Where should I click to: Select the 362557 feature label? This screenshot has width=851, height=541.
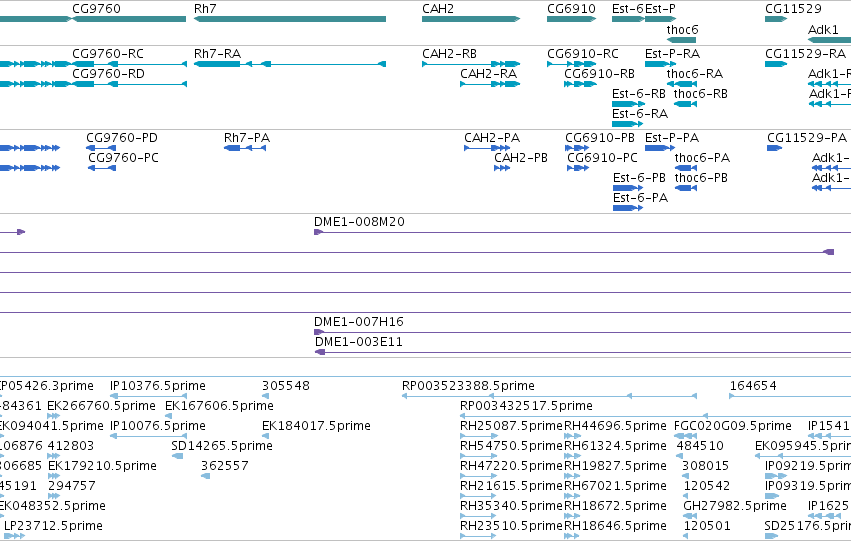[x=225, y=466]
